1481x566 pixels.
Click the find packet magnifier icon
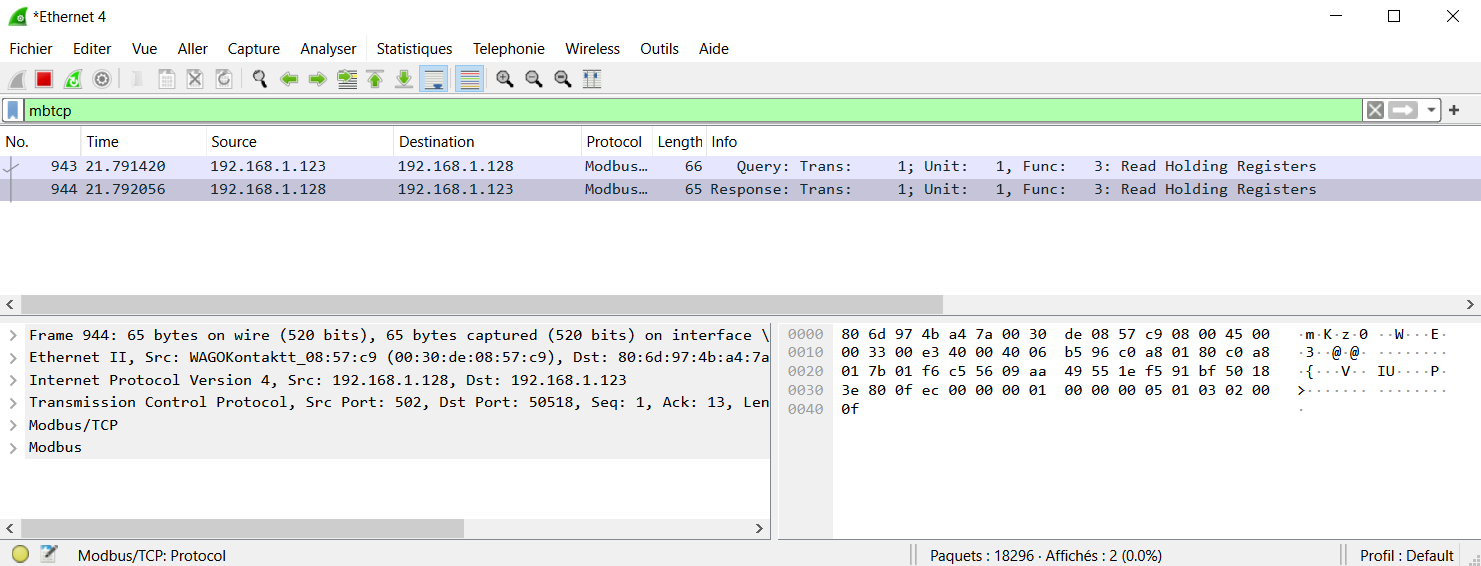click(260, 79)
